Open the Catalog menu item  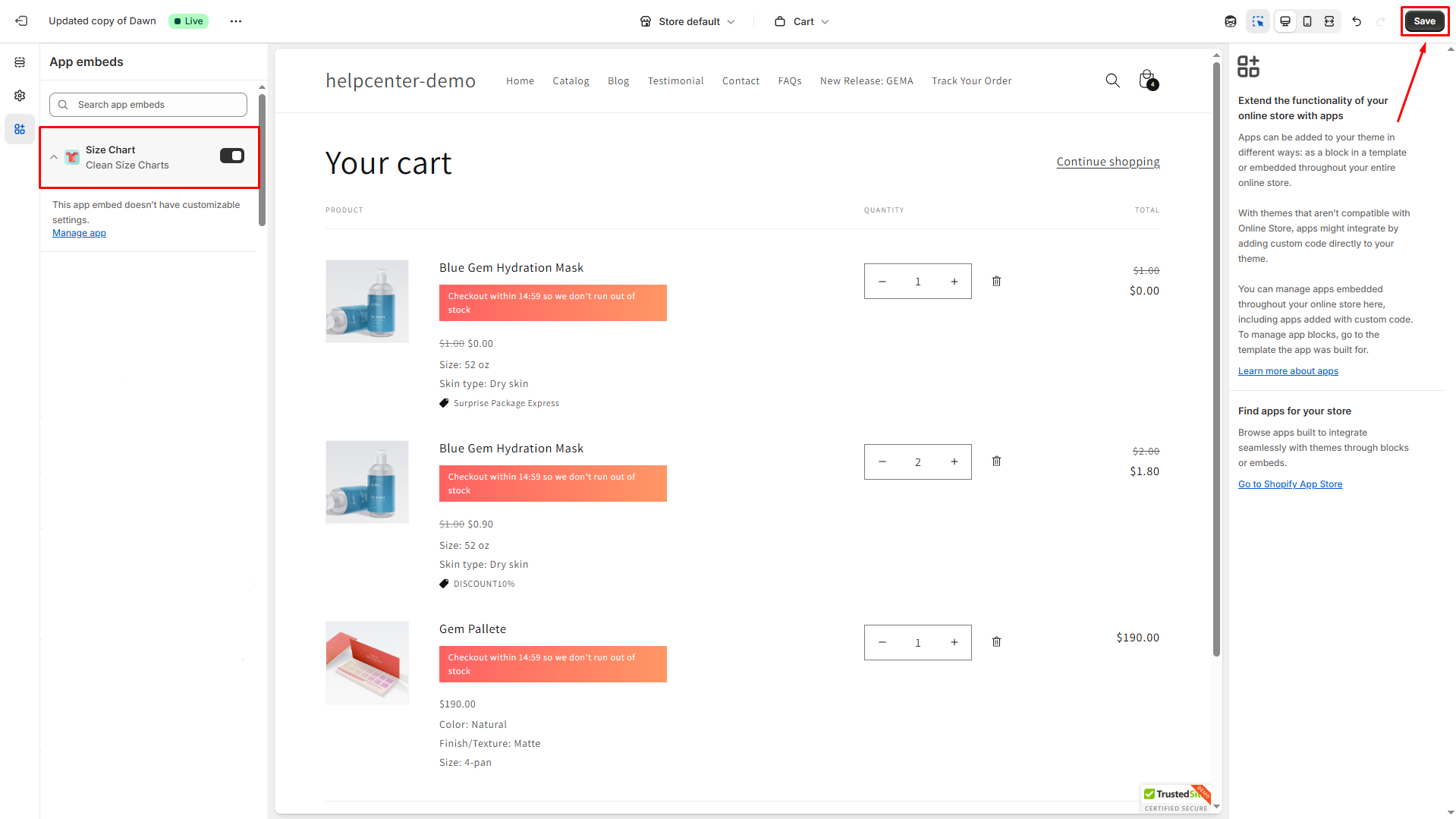tap(571, 81)
